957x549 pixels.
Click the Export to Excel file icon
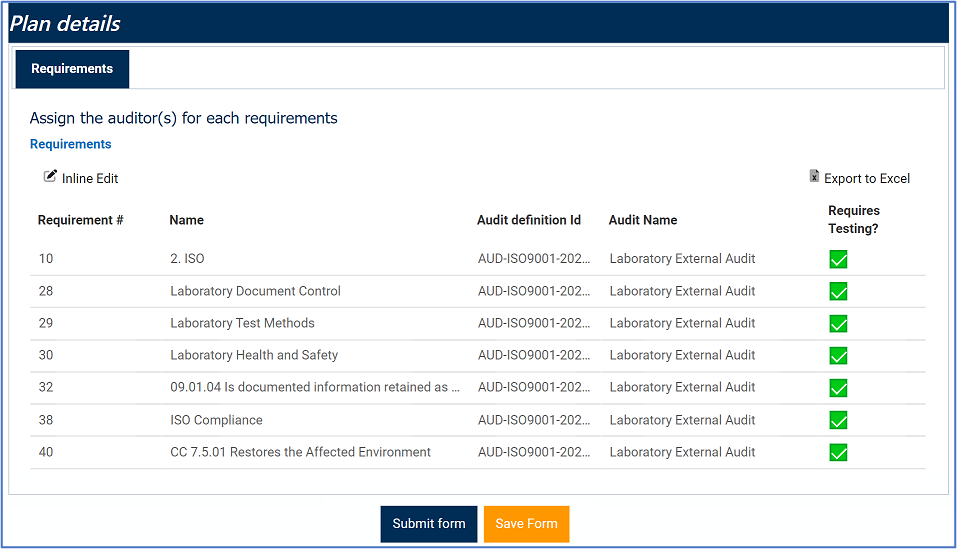[814, 177]
